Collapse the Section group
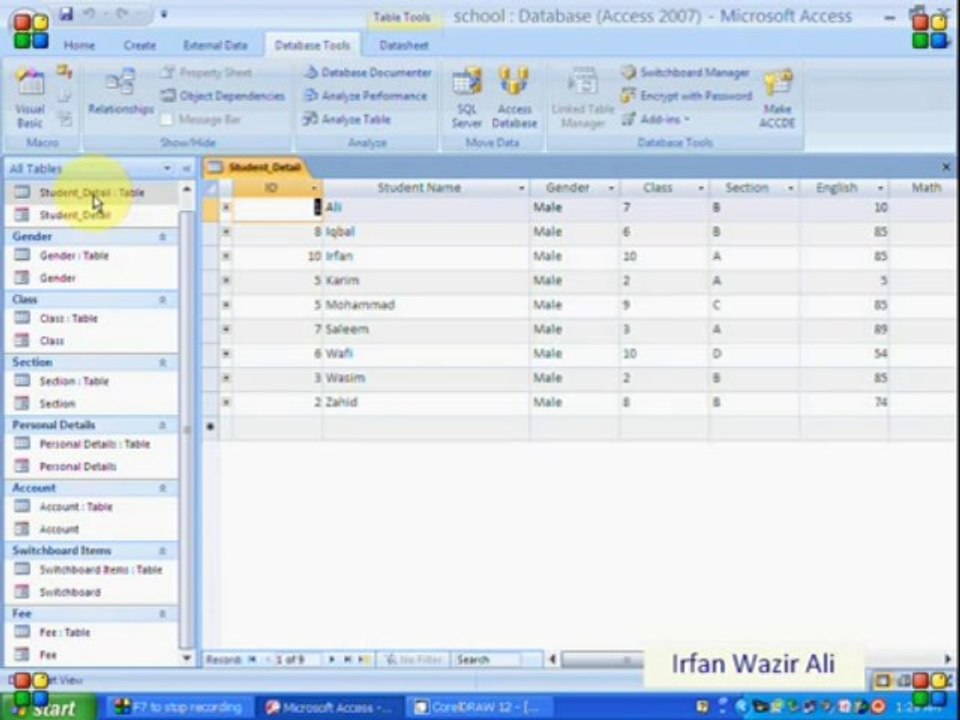Viewport: 960px width, 720px height. 163,362
